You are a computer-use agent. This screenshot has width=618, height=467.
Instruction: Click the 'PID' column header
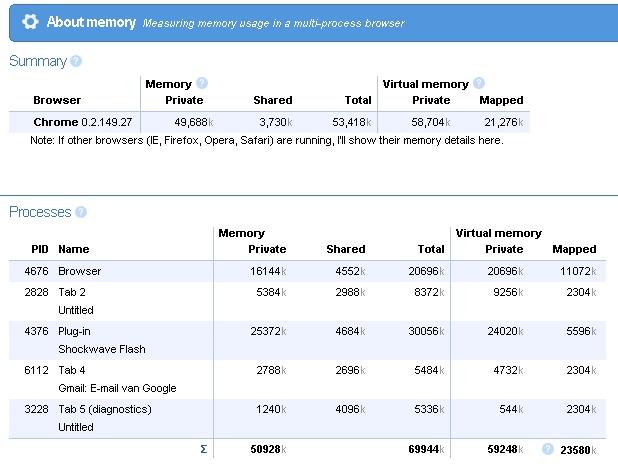pyautogui.click(x=40, y=249)
